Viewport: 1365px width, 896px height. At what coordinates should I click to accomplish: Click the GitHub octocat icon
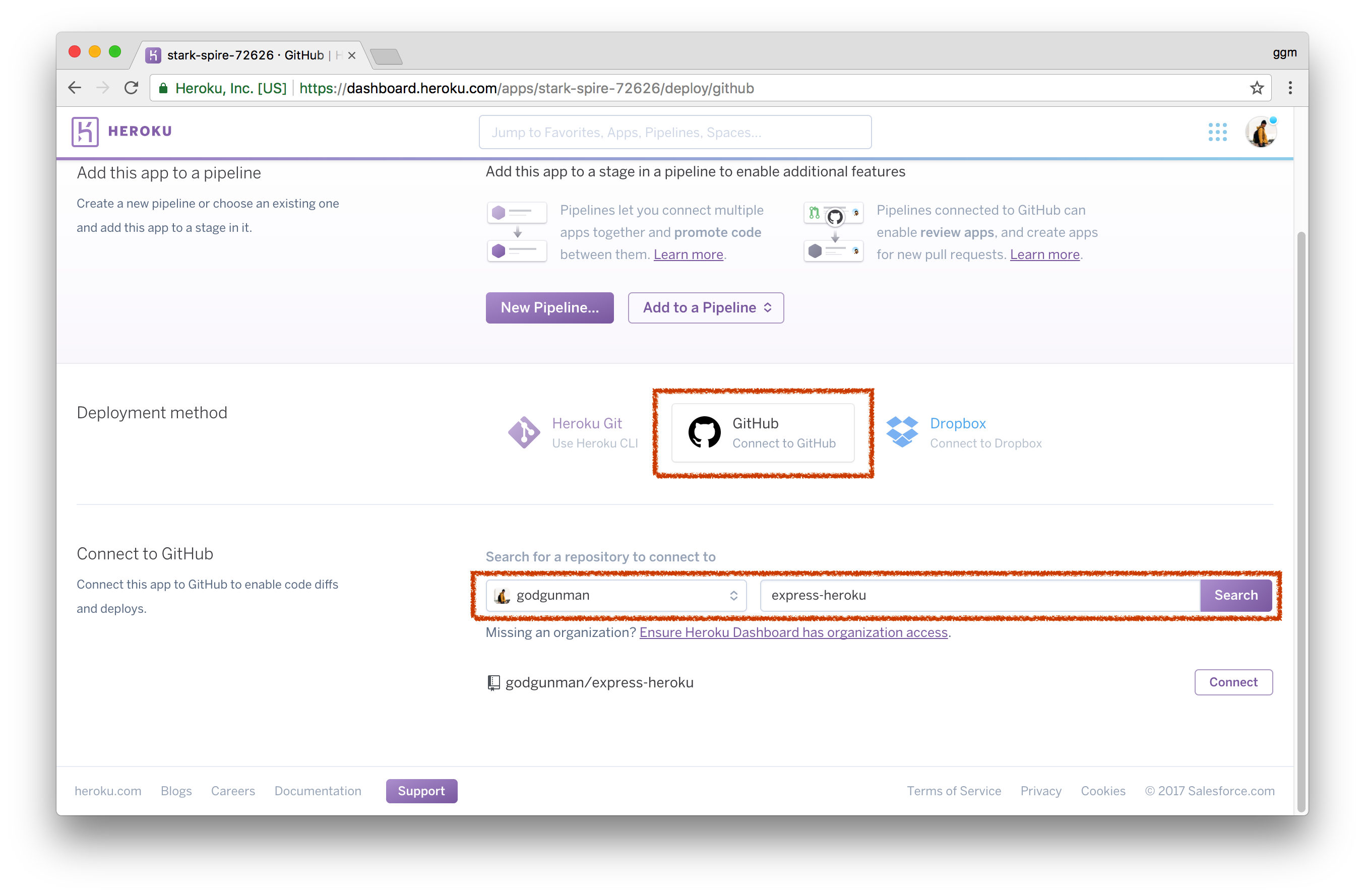coord(704,432)
